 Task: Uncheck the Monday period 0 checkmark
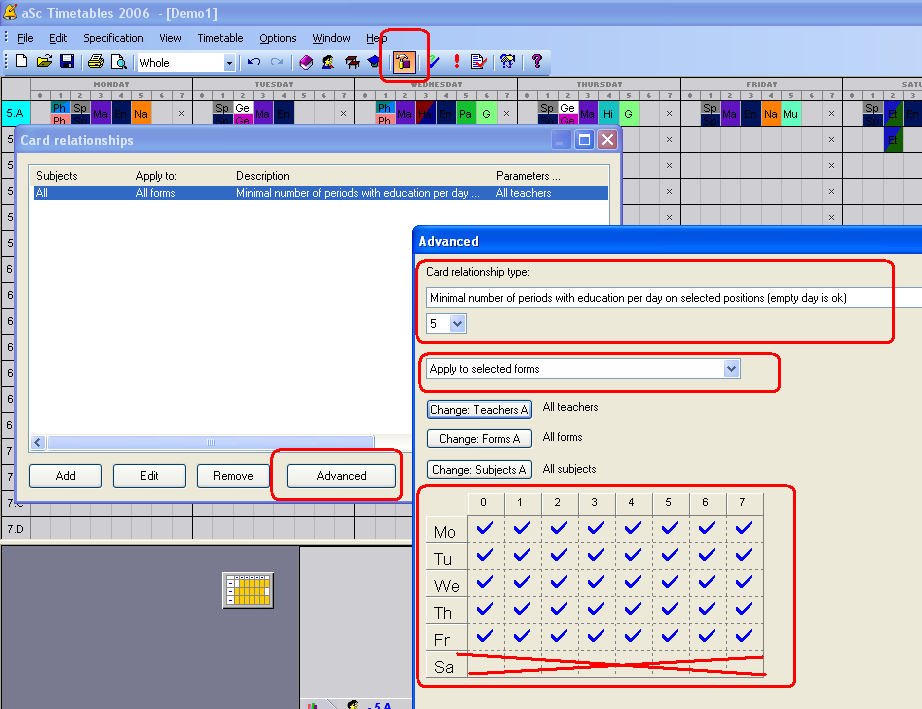click(485, 528)
